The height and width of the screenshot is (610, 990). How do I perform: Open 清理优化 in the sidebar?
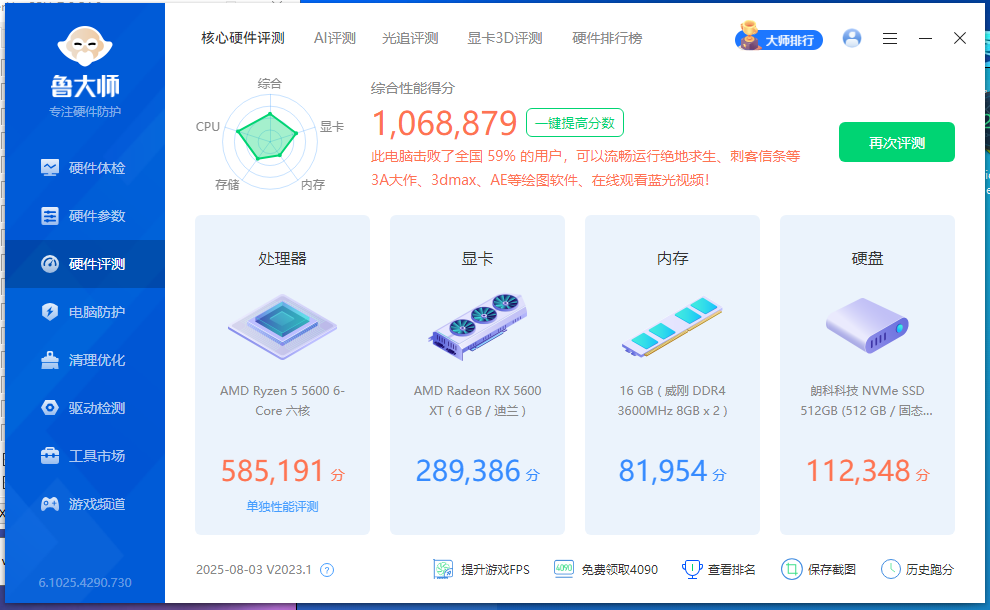coord(83,360)
